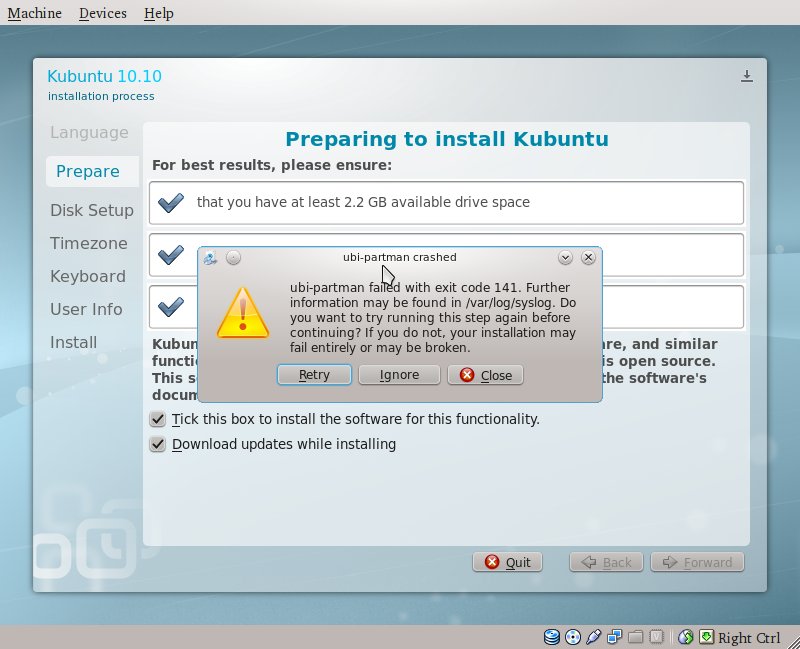Click the optical CD drive status icon
The width and height of the screenshot is (800, 649).
(573, 637)
